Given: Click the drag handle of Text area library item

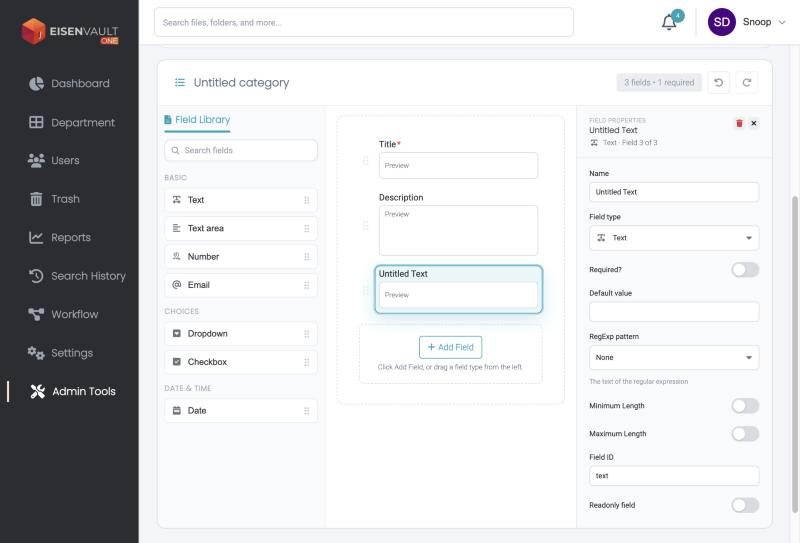Looking at the screenshot, I should click(x=307, y=229).
